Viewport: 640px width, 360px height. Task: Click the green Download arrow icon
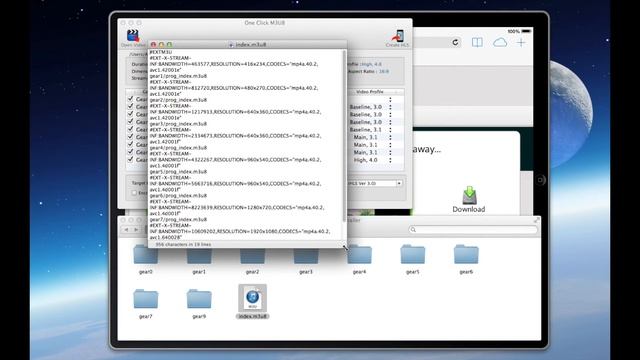click(469, 195)
